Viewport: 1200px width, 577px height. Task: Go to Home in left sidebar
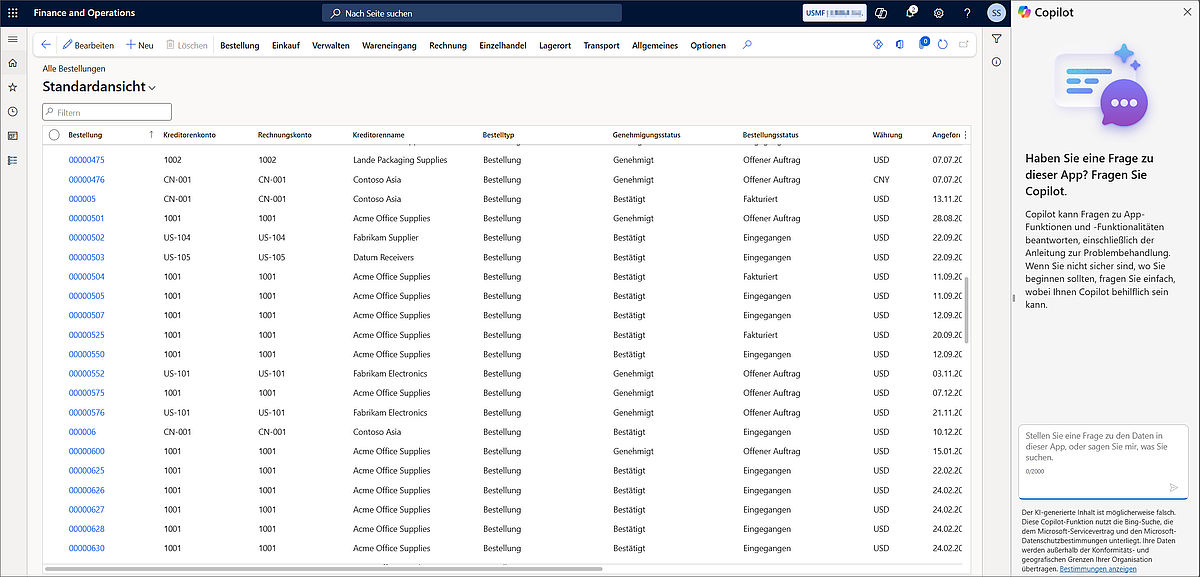tap(12, 63)
